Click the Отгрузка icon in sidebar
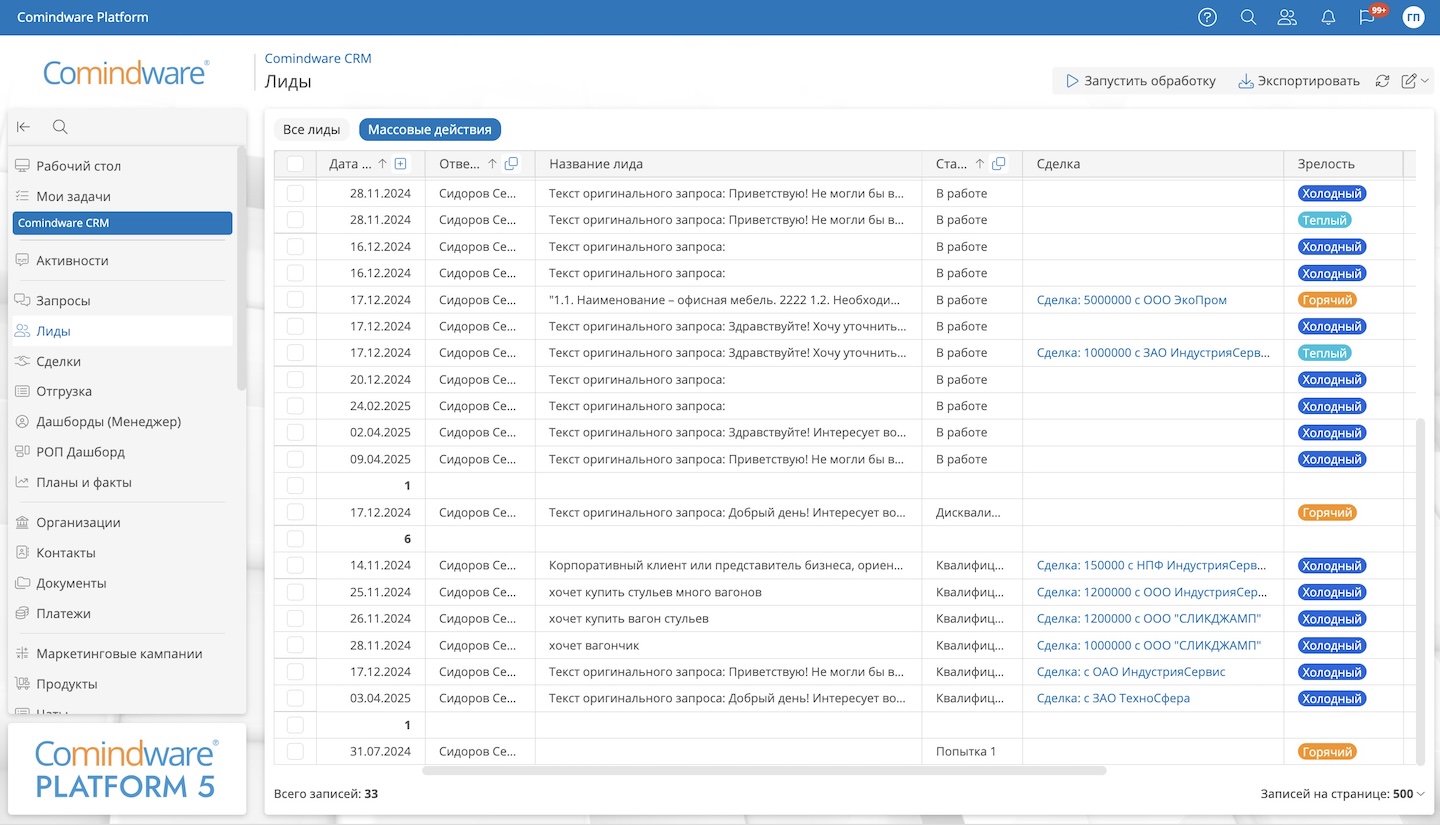1440x825 pixels. [x=22, y=391]
